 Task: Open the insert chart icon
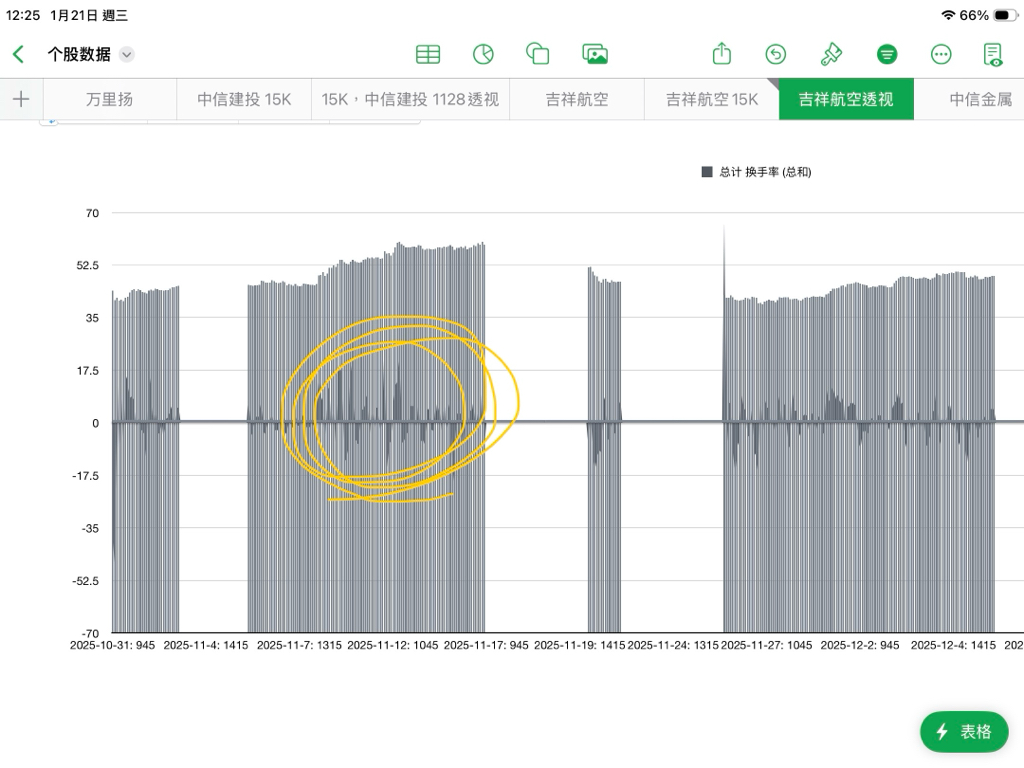point(483,54)
